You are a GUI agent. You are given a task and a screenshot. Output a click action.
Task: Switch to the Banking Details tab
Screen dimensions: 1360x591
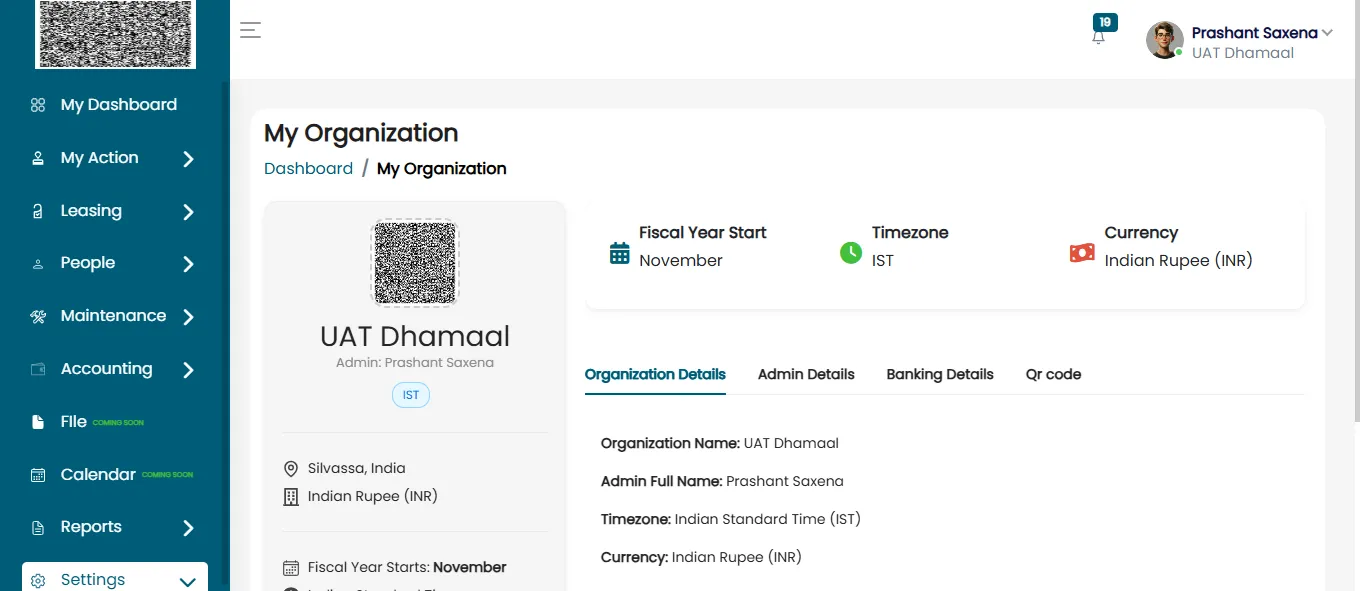tap(940, 374)
